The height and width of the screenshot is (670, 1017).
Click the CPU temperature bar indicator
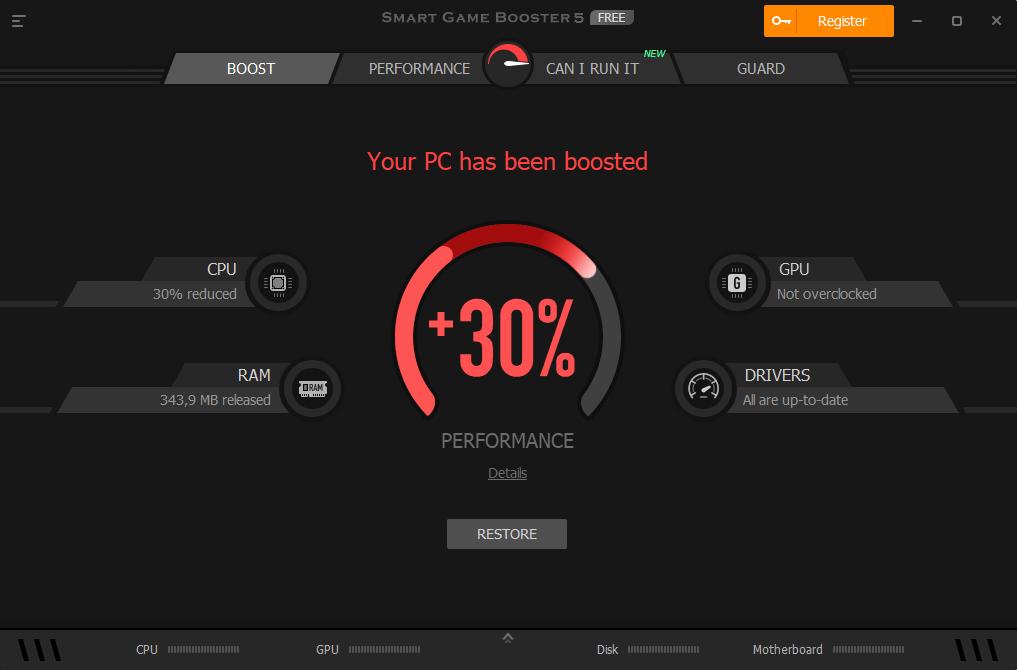[x=203, y=649]
